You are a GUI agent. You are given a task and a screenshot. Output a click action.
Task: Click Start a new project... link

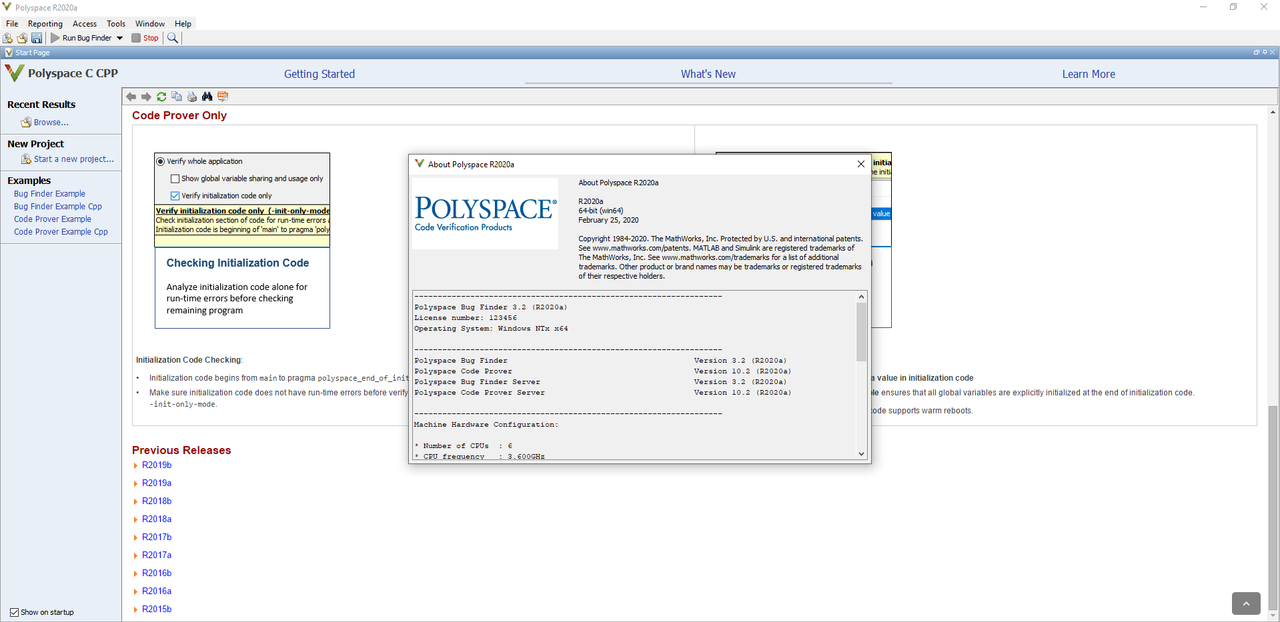tap(74, 159)
